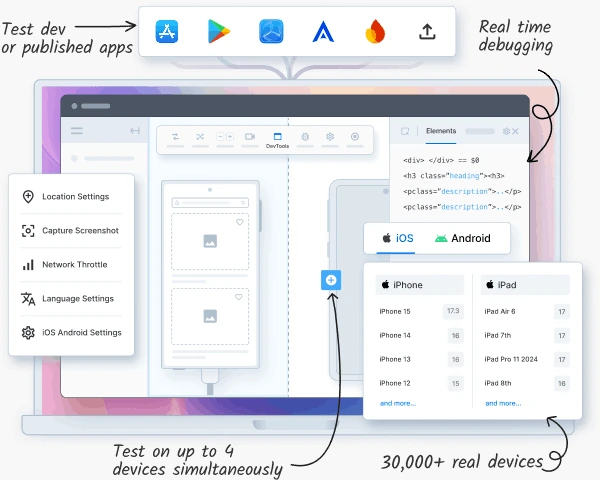Select iPad 8th device
Image resolution: width=600 pixels, height=480 pixels.
click(x=527, y=383)
